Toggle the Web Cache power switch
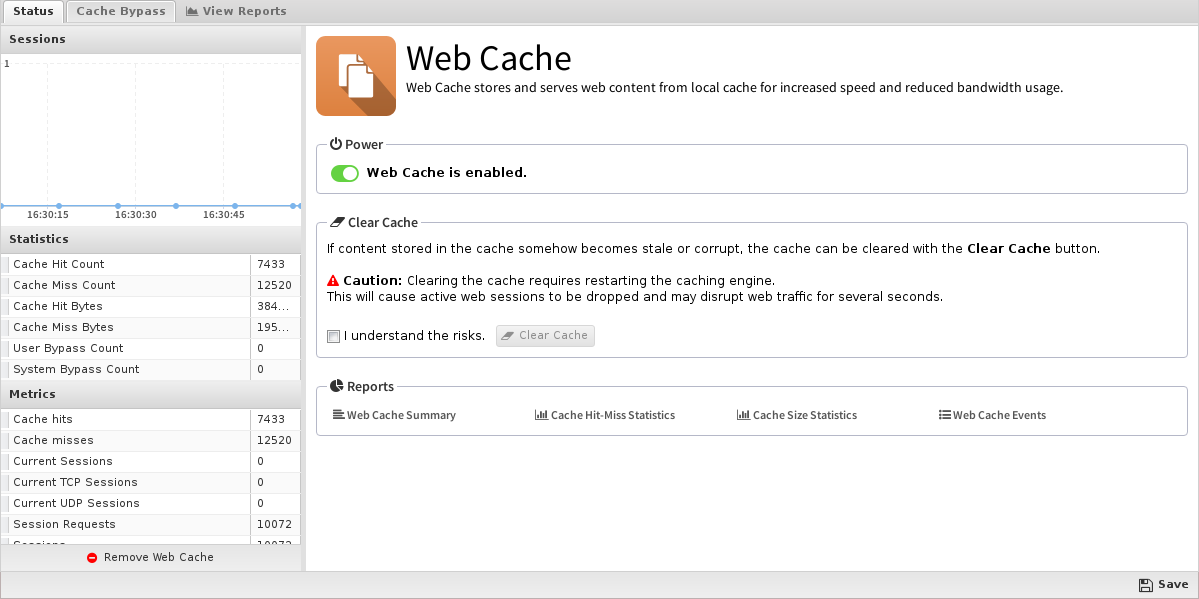The height and width of the screenshot is (599, 1199). [x=345, y=173]
